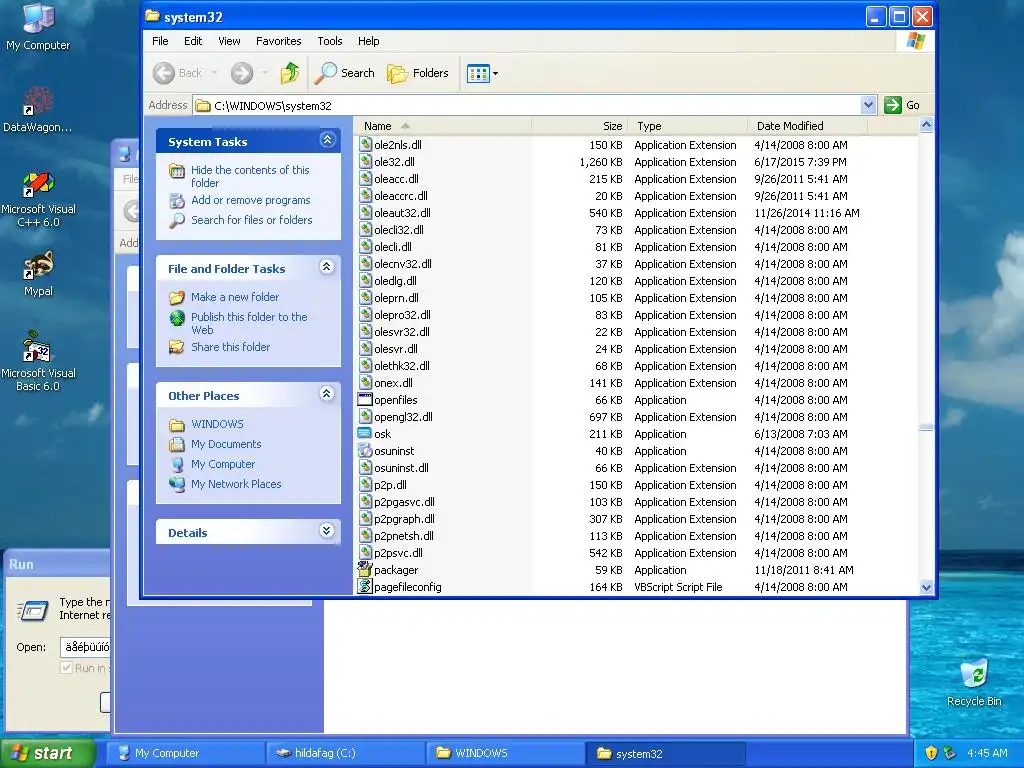Select the osuninst application icon

(x=365, y=451)
